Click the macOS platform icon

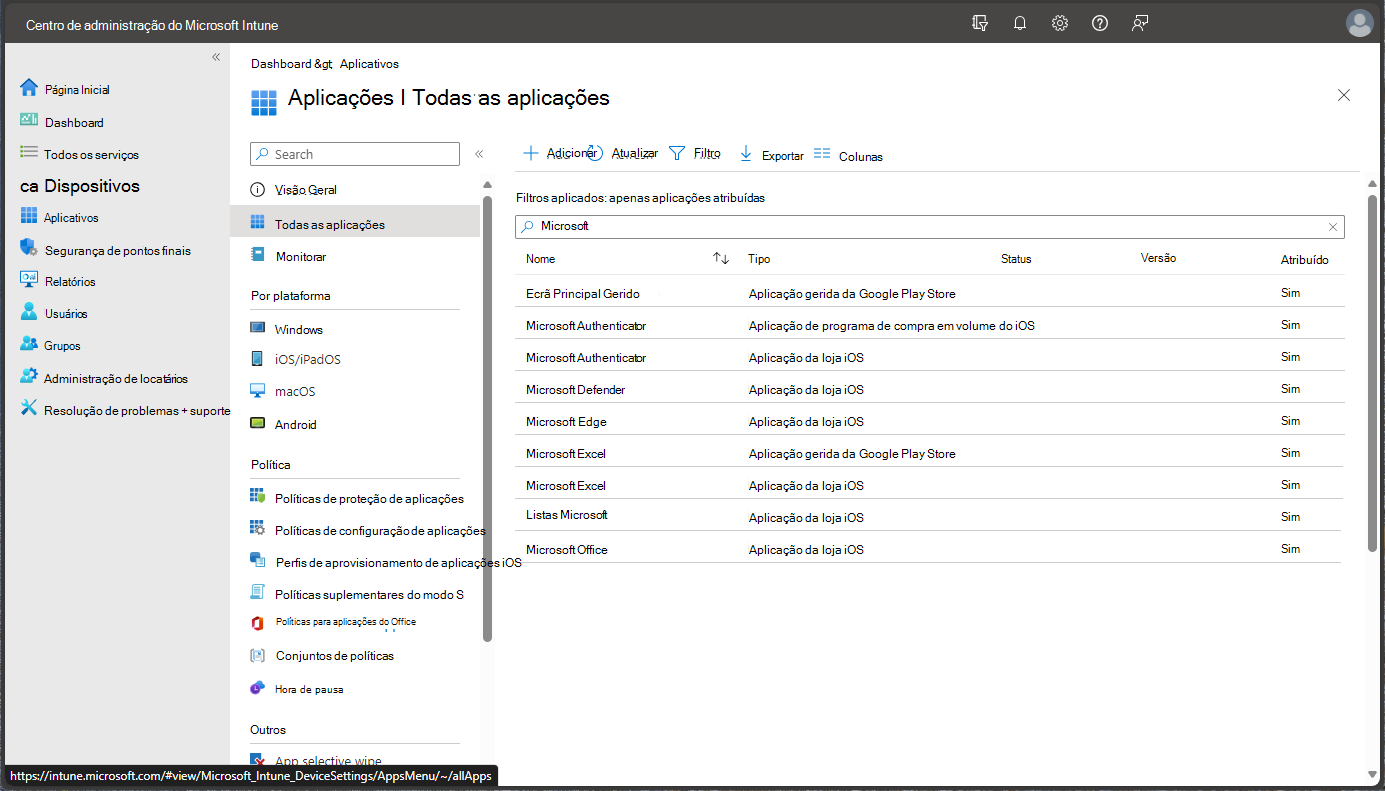coord(258,391)
